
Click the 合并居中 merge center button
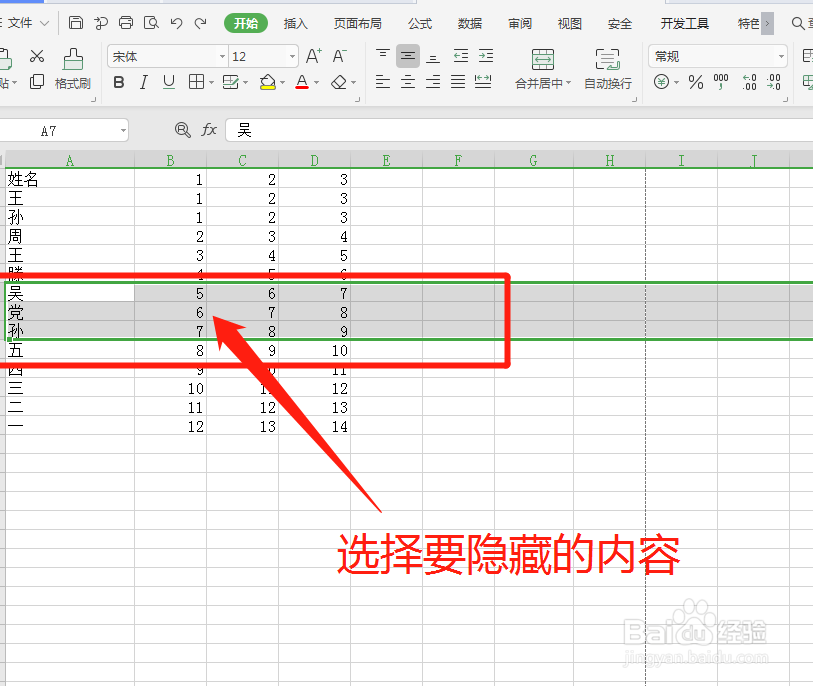(542, 70)
